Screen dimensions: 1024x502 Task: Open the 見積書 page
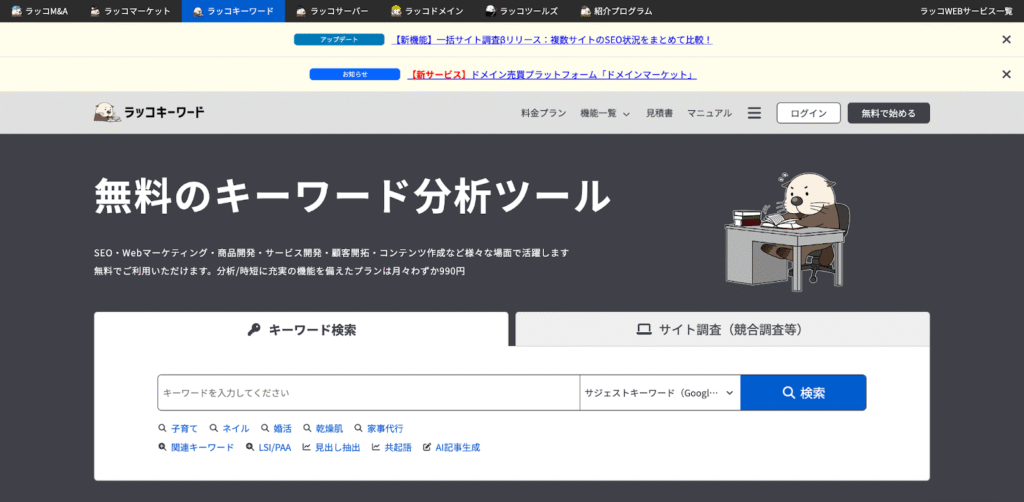(x=659, y=113)
